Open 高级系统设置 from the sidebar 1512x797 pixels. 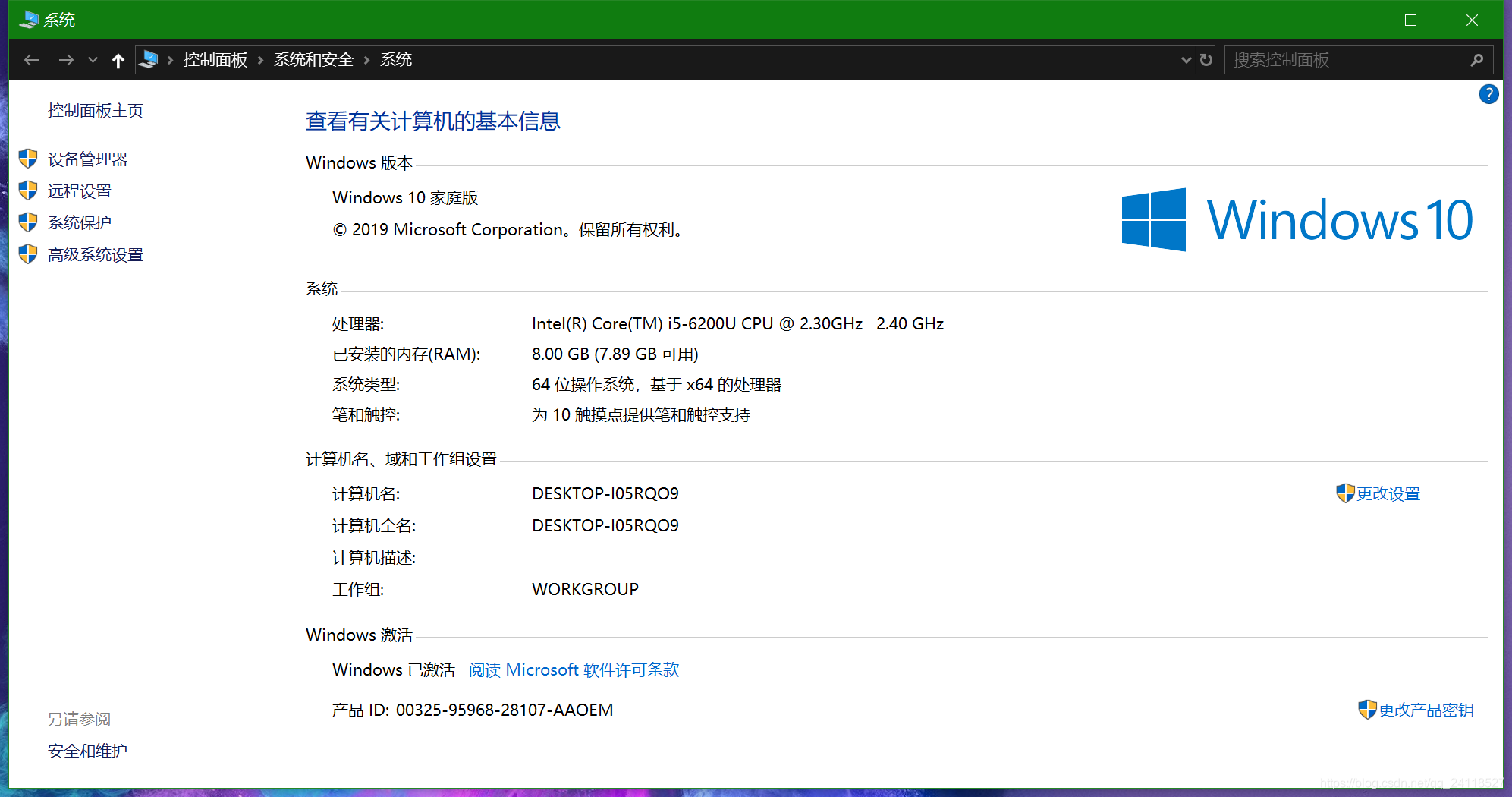point(96,255)
